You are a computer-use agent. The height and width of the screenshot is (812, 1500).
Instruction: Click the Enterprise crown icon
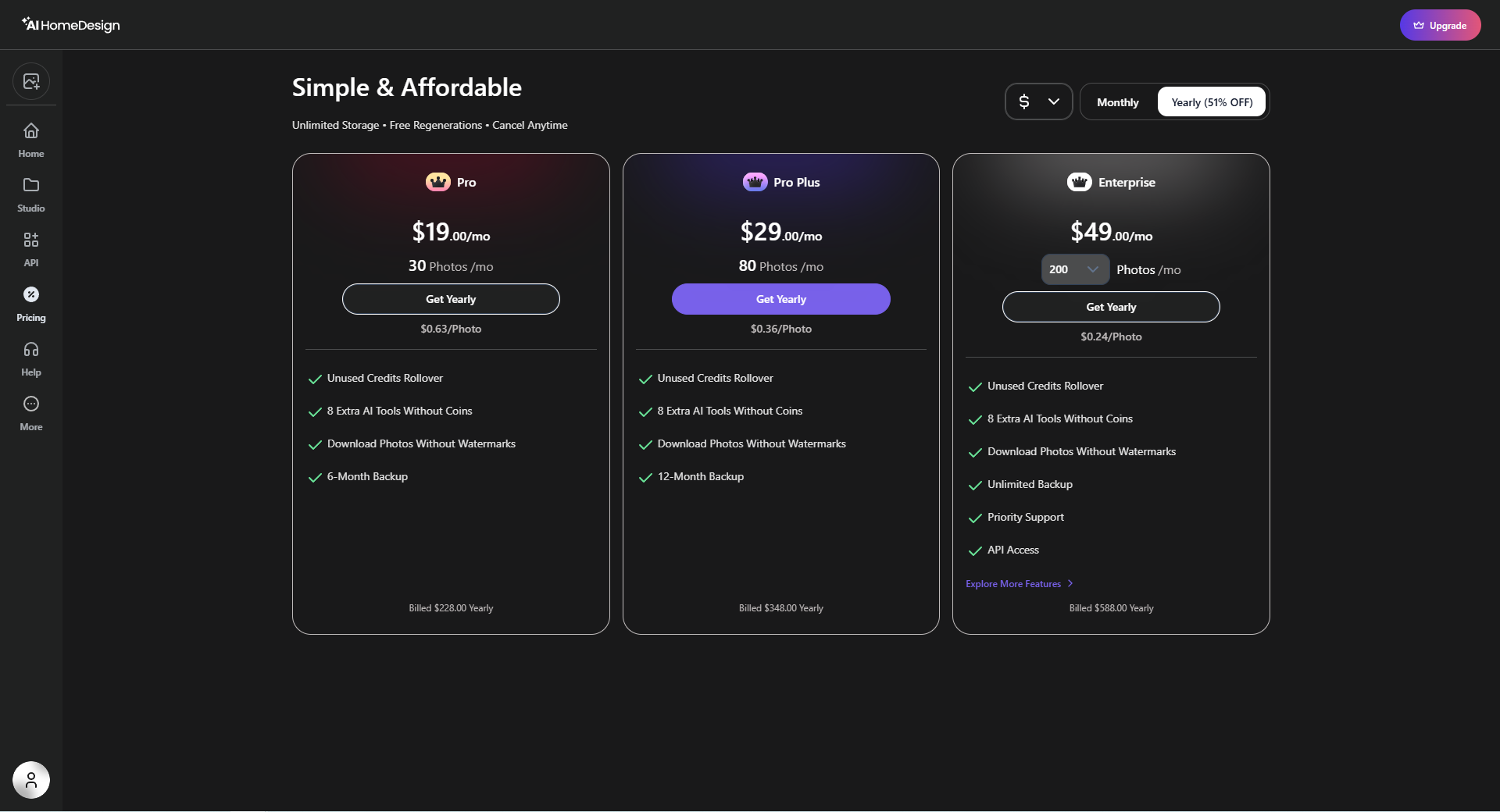tap(1080, 182)
